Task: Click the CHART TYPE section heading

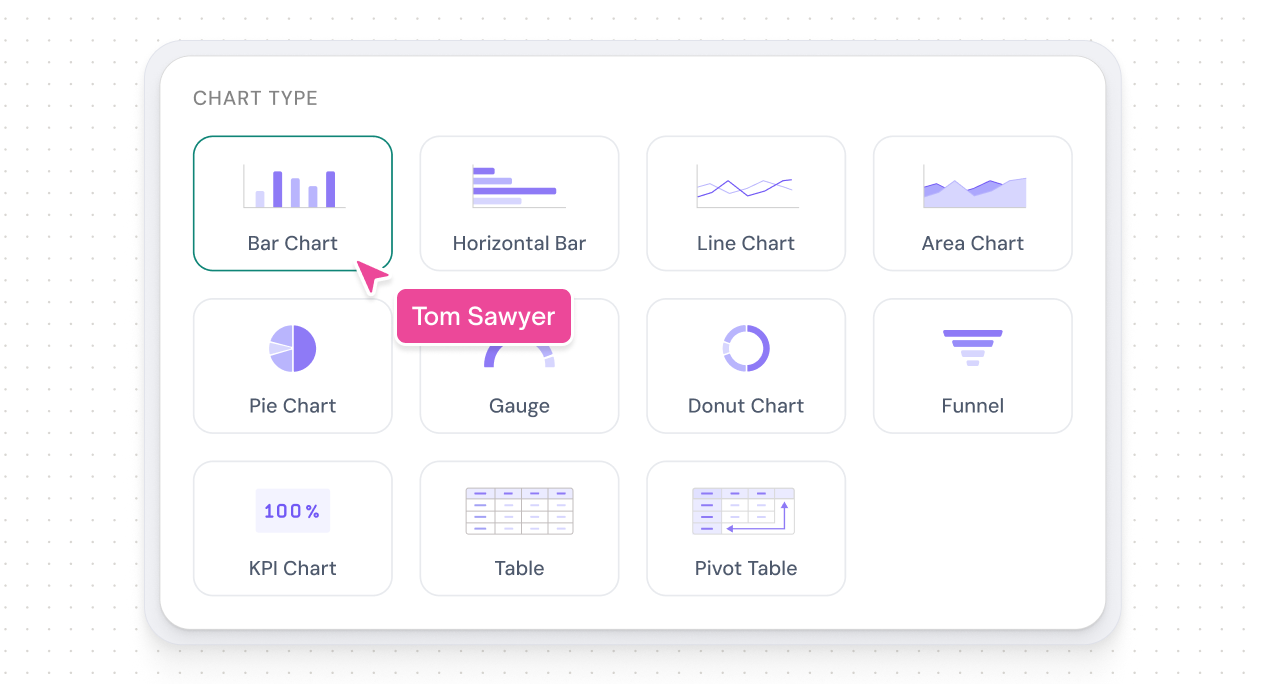Action: pos(255,98)
